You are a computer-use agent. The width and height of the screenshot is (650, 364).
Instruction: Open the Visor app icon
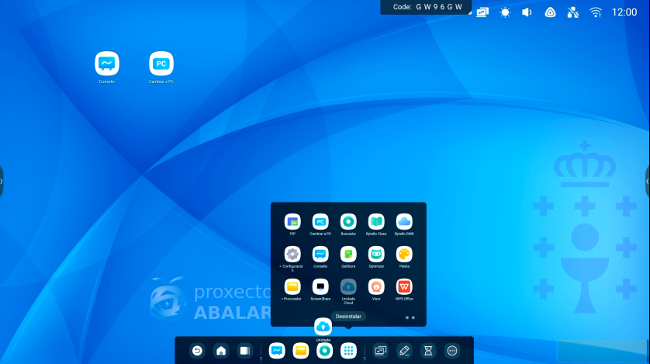[376, 286]
